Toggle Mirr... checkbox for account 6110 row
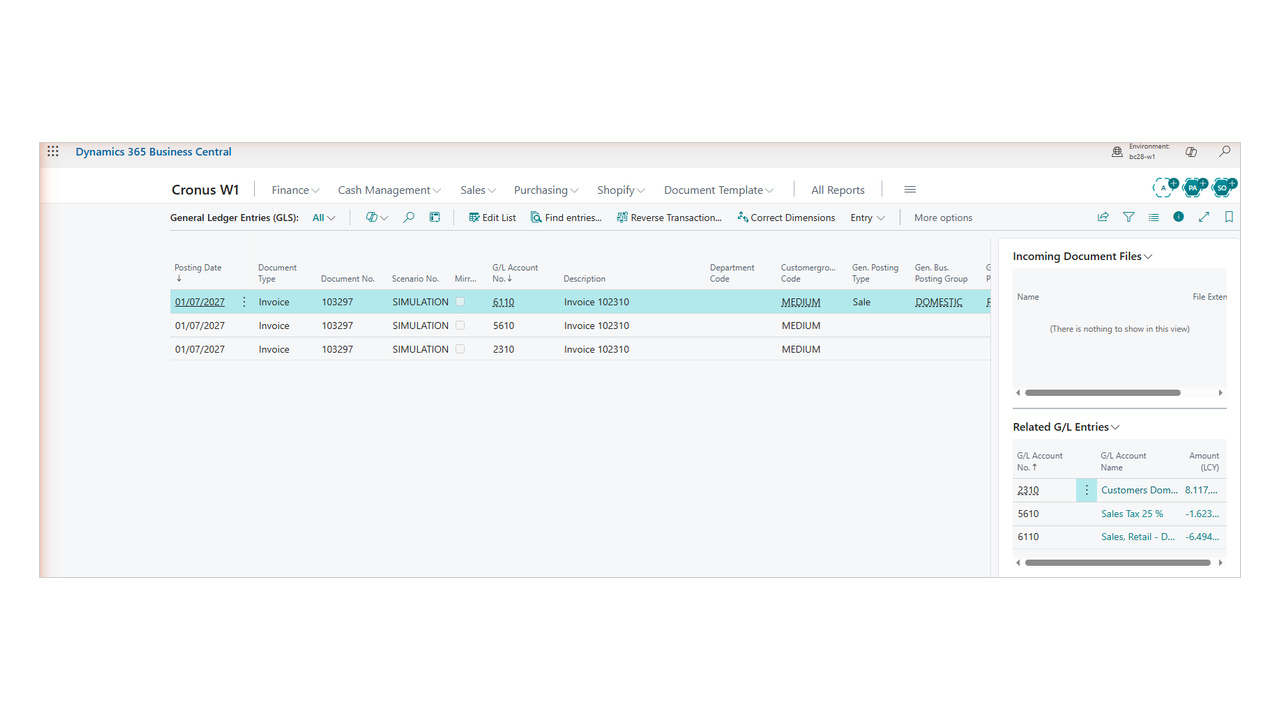 [x=460, y=302]
